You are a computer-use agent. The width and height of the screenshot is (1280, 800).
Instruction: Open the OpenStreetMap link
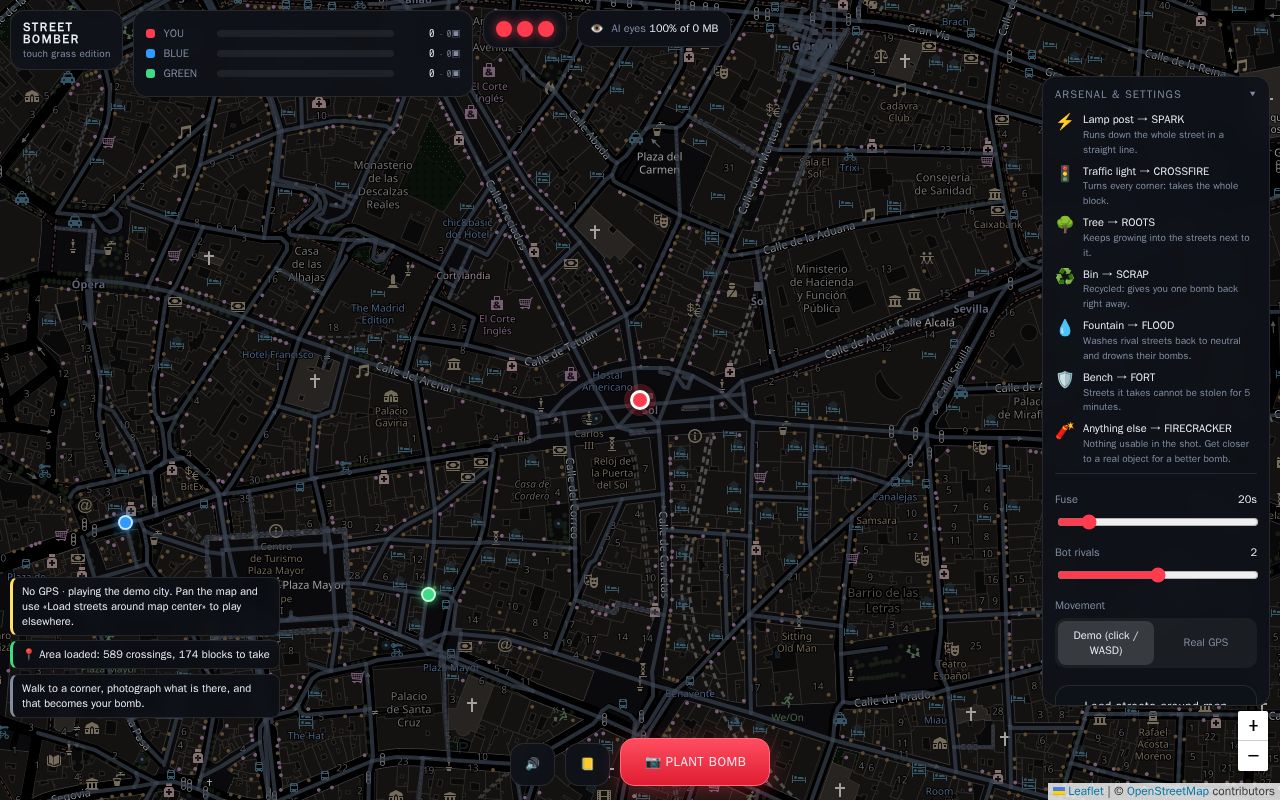pos(1167,791)
